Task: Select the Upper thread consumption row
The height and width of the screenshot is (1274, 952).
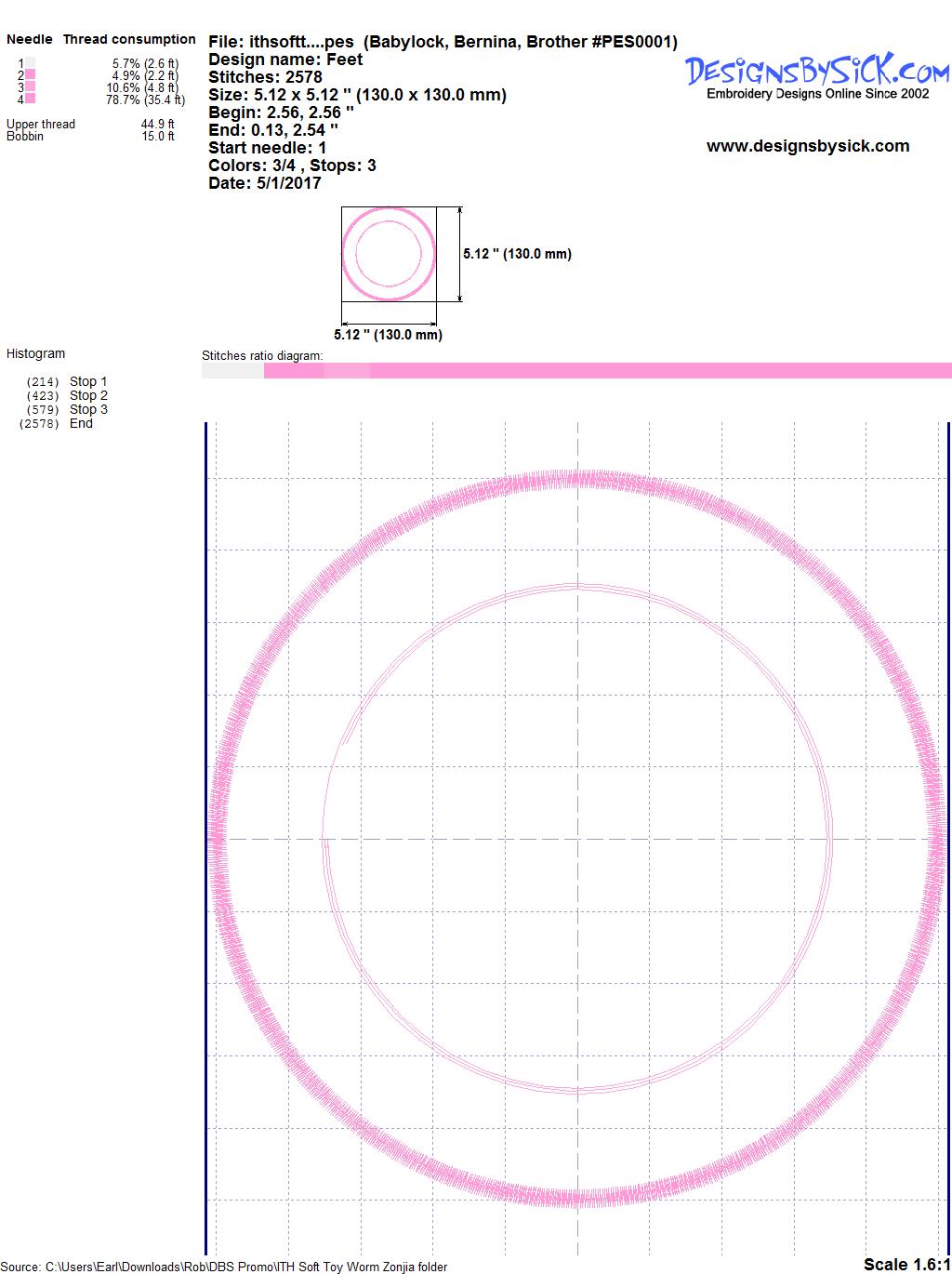Action: [x=90, y=124]
